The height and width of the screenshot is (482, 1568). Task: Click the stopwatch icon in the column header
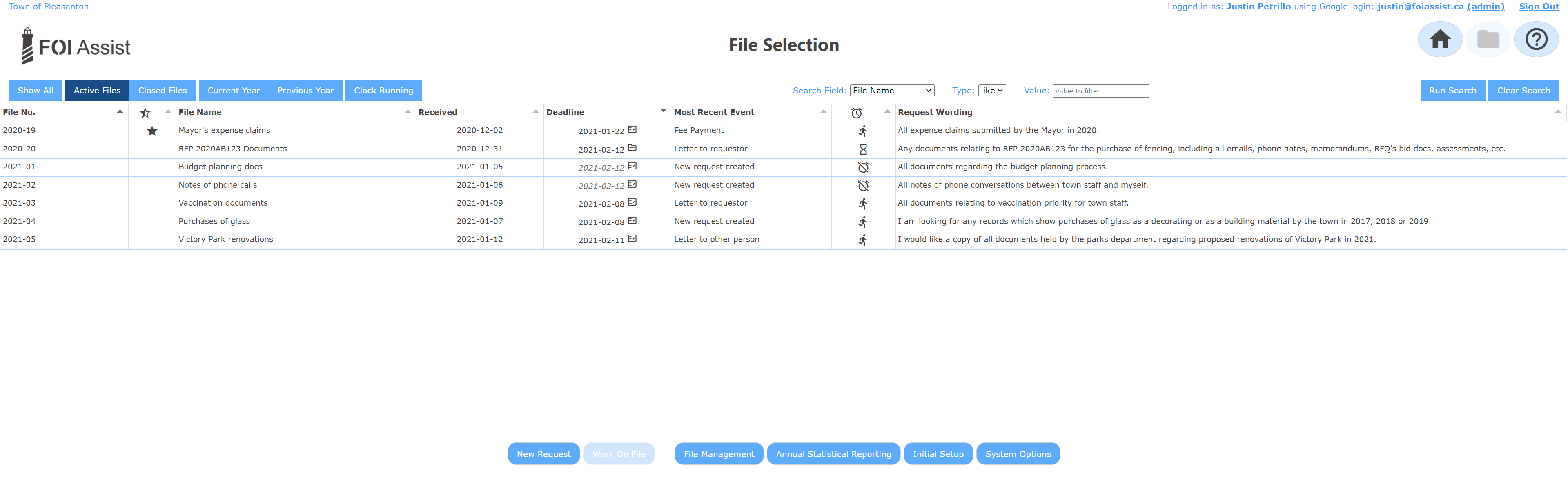coord(856,113)
